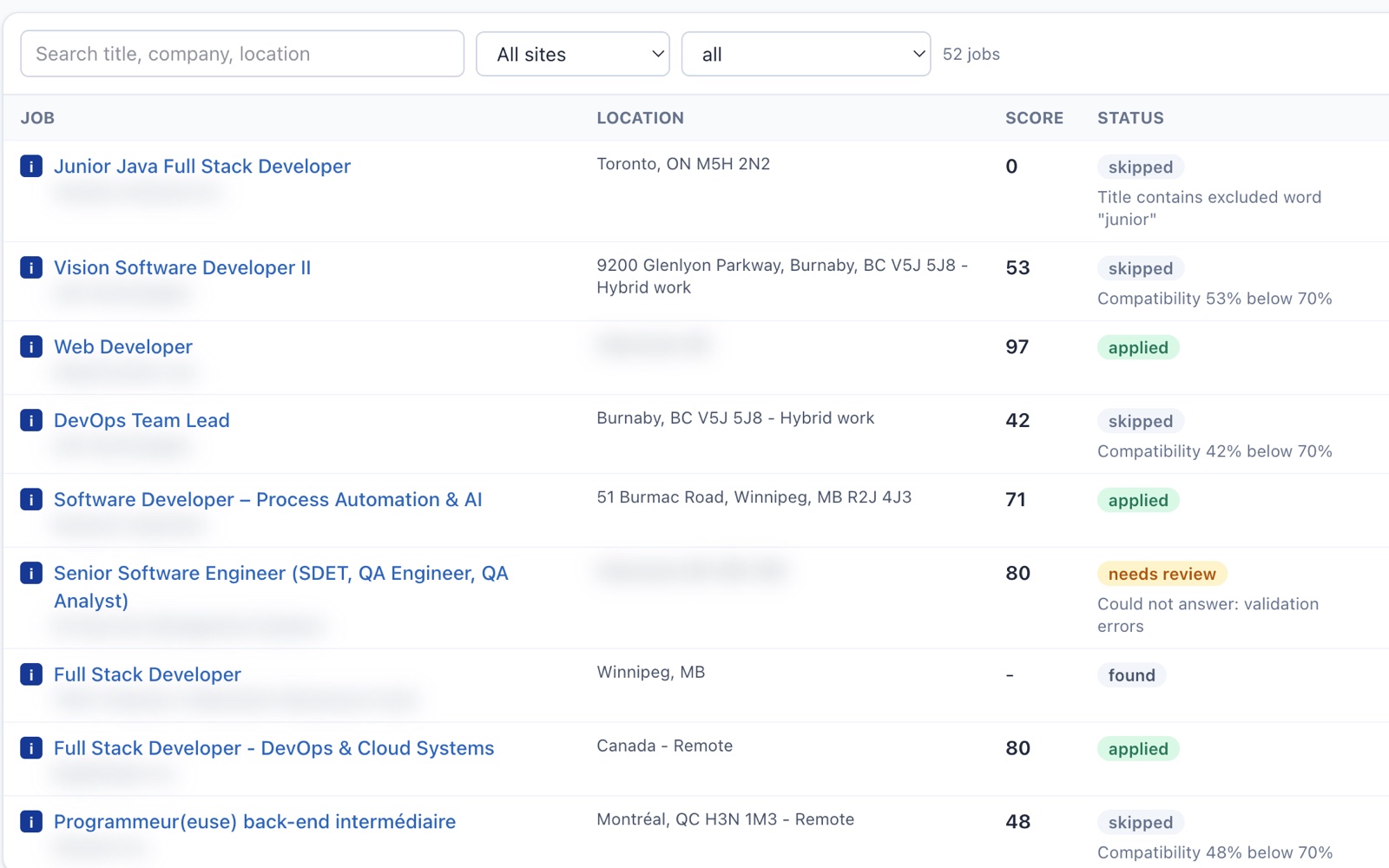Click the needs review status badge
Image resolution: width=1389 pixels, height=868 pixels.
(x=1162, y=574)
